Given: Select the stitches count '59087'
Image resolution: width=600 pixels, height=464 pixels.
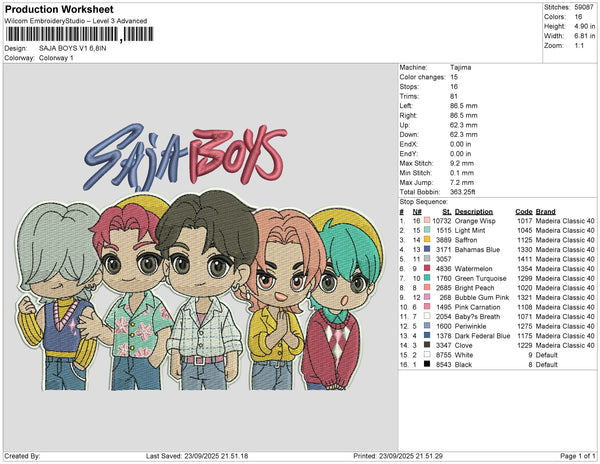Looking at the screenshot, I should (x=584, y=7).
